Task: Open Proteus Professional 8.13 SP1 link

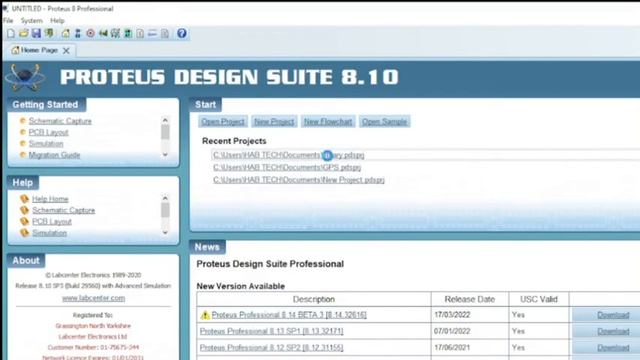Action: coord(271,331)
